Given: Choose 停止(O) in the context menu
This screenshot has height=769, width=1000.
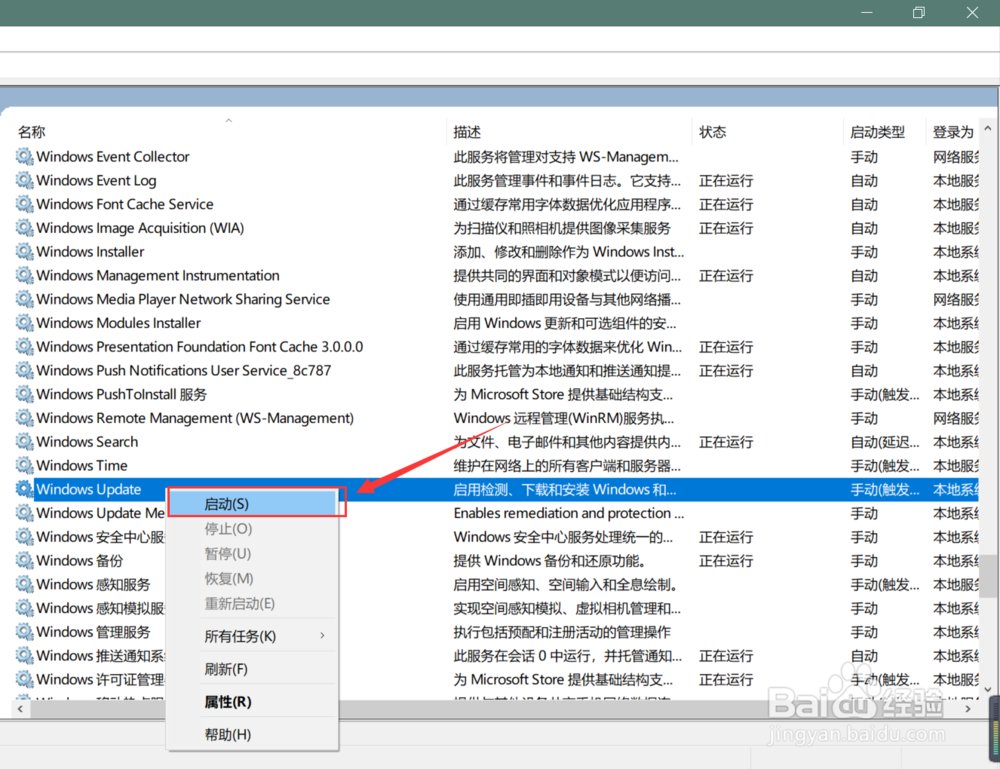Looking at the screenshot, I should [x=253, y=529].
